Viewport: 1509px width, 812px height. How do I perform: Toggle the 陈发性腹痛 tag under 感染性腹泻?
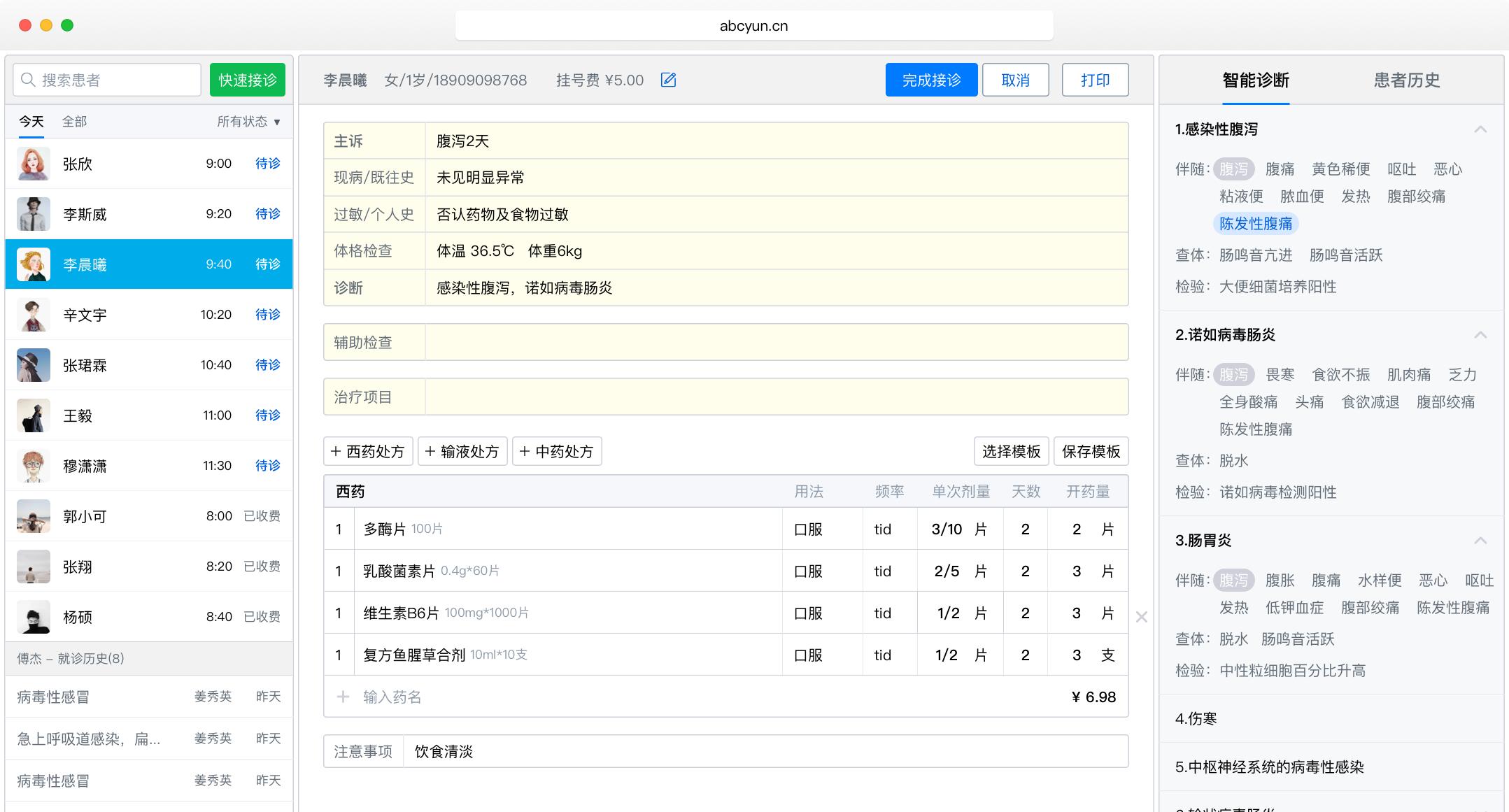(1256, 224)
